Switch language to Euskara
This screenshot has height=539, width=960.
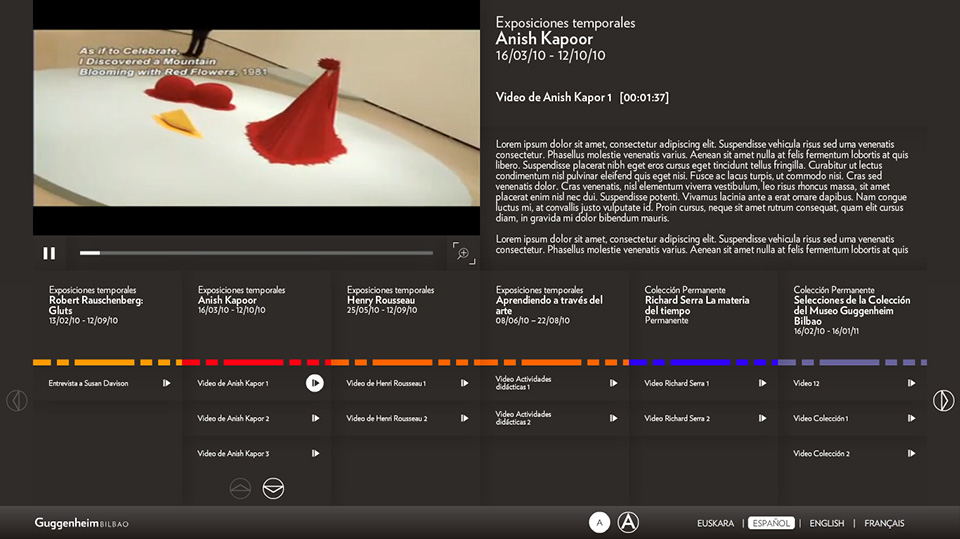715,524
